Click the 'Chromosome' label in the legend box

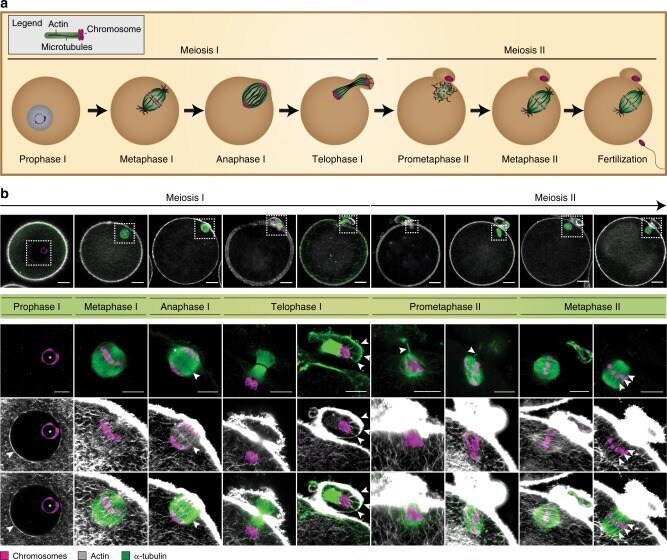point(114,29)
